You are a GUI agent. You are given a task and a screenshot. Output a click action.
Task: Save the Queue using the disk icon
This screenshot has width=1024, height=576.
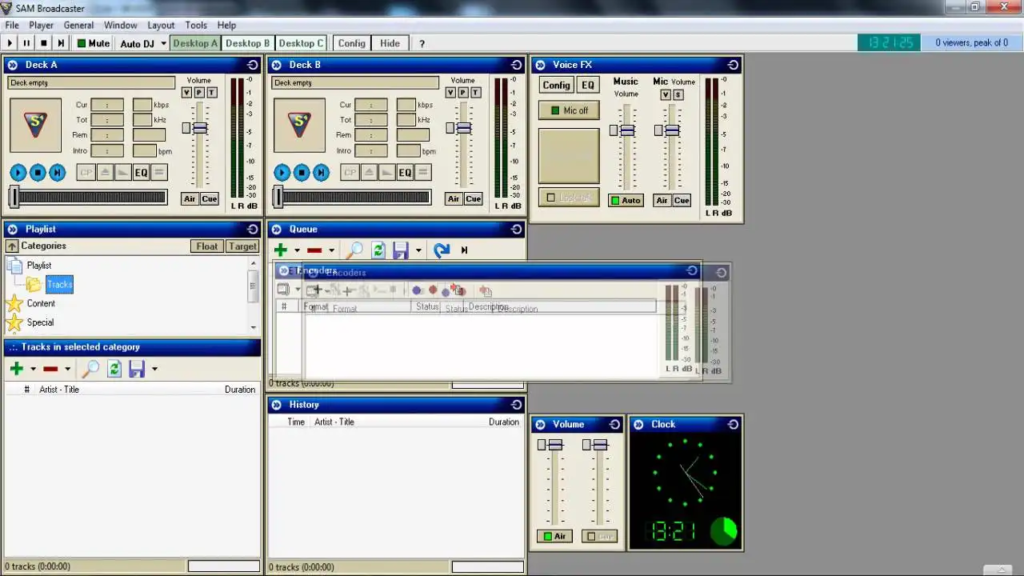pyautogui.click(x=400, y=250)
